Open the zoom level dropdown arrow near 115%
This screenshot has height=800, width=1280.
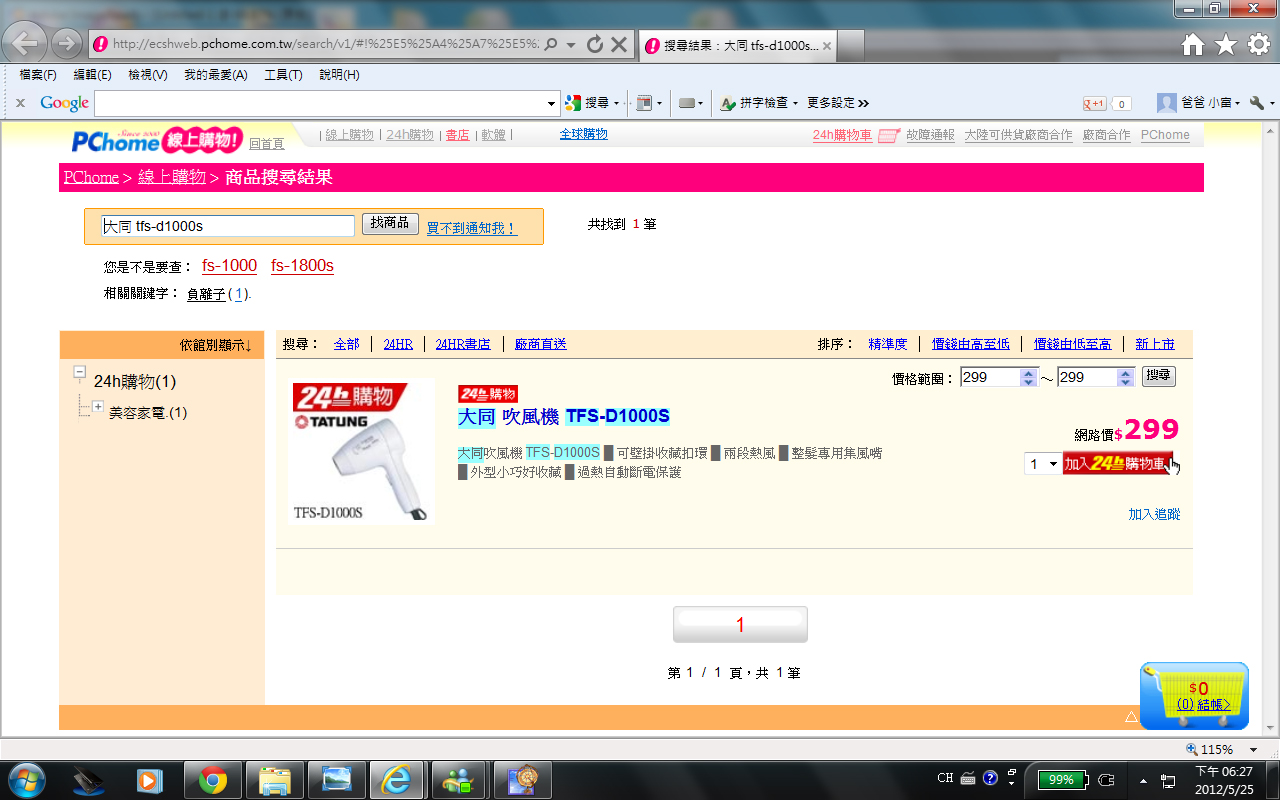pyautogui.click(x=1254, y=750)
